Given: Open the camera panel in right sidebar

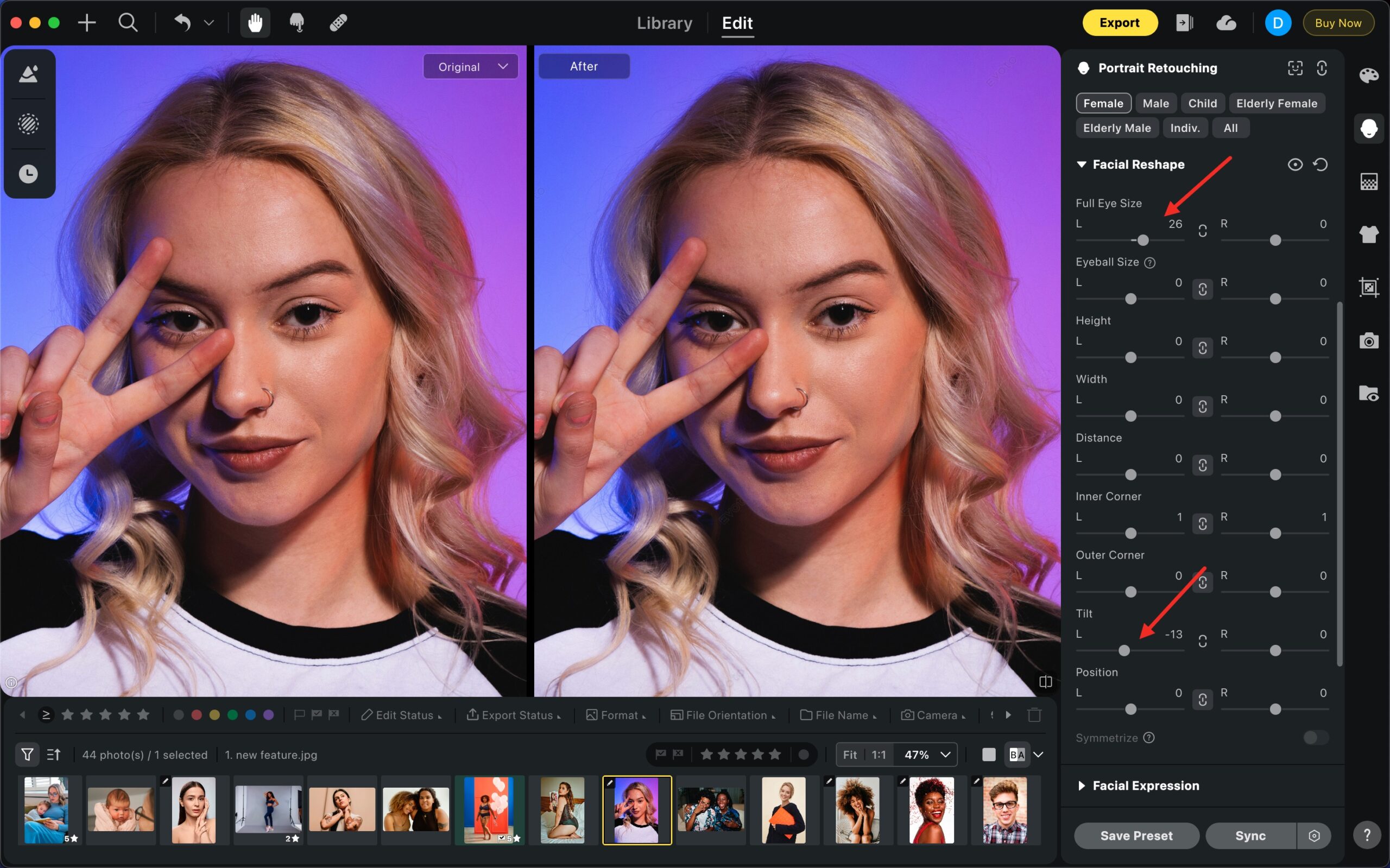Looking at the screenshot, I should click(1369, 341).
